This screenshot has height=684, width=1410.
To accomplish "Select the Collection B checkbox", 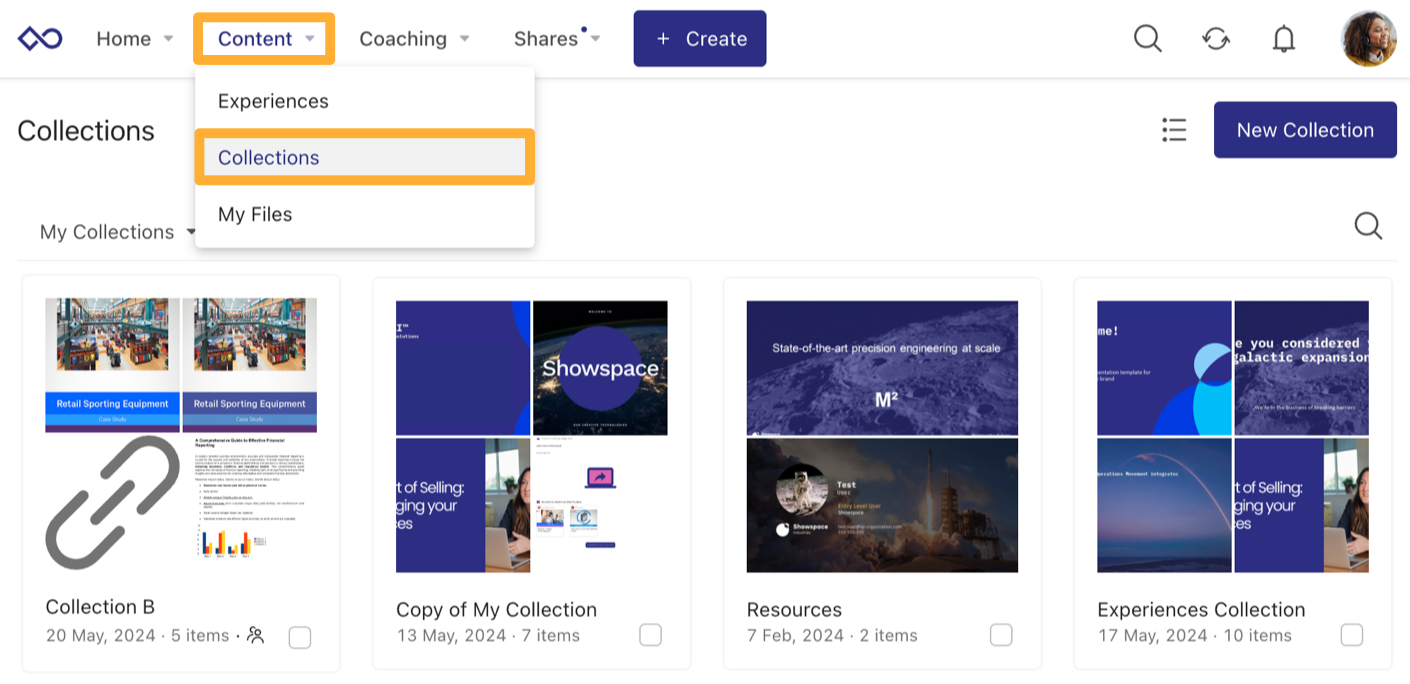I will point(299,637).
